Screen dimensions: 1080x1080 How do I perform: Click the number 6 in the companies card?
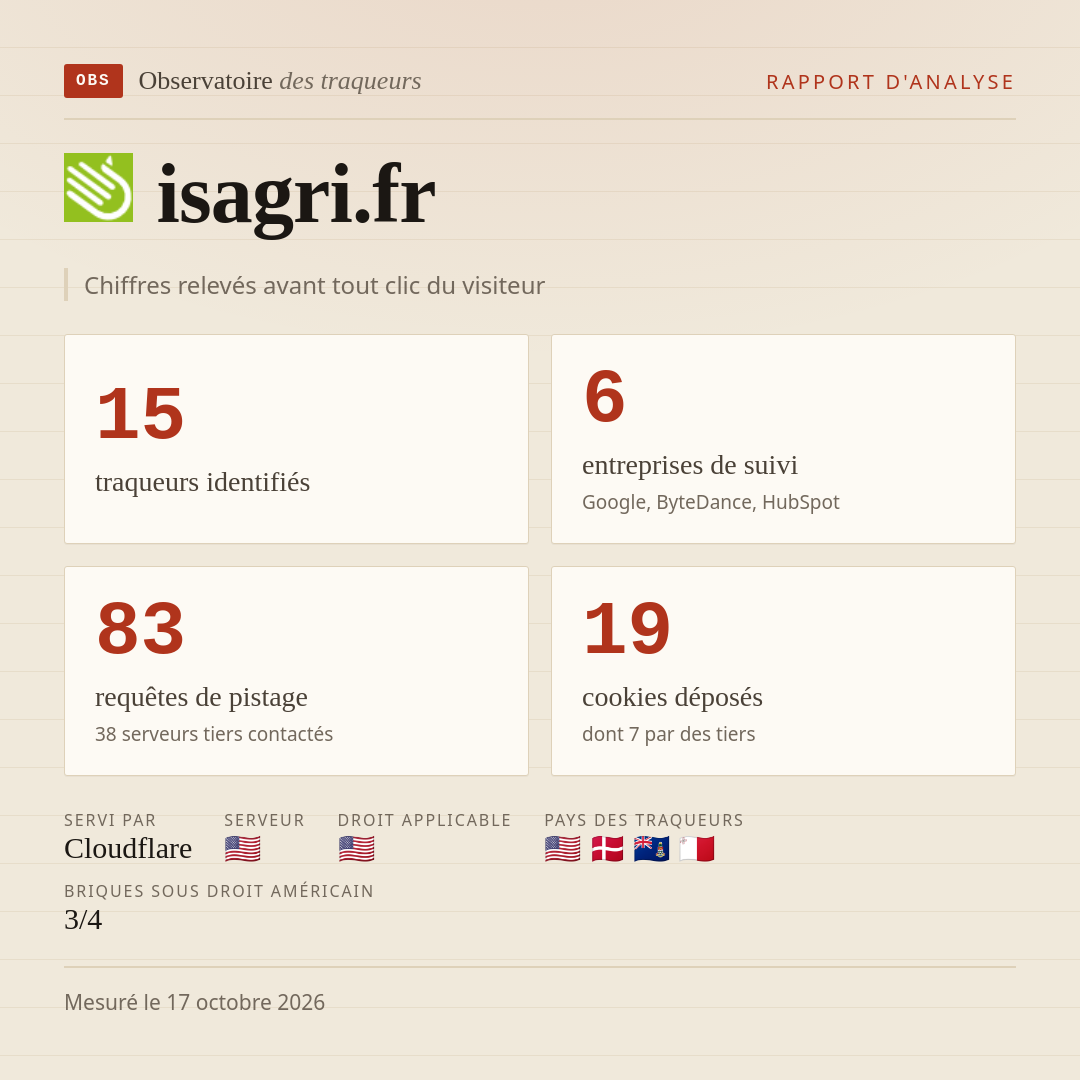tap(604, 397)
